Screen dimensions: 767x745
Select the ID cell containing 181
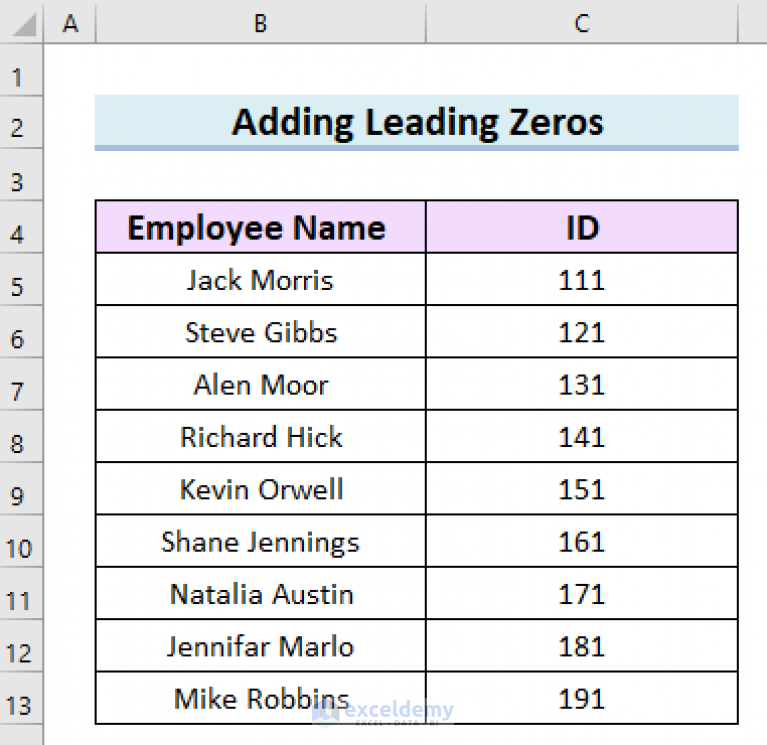582,646
